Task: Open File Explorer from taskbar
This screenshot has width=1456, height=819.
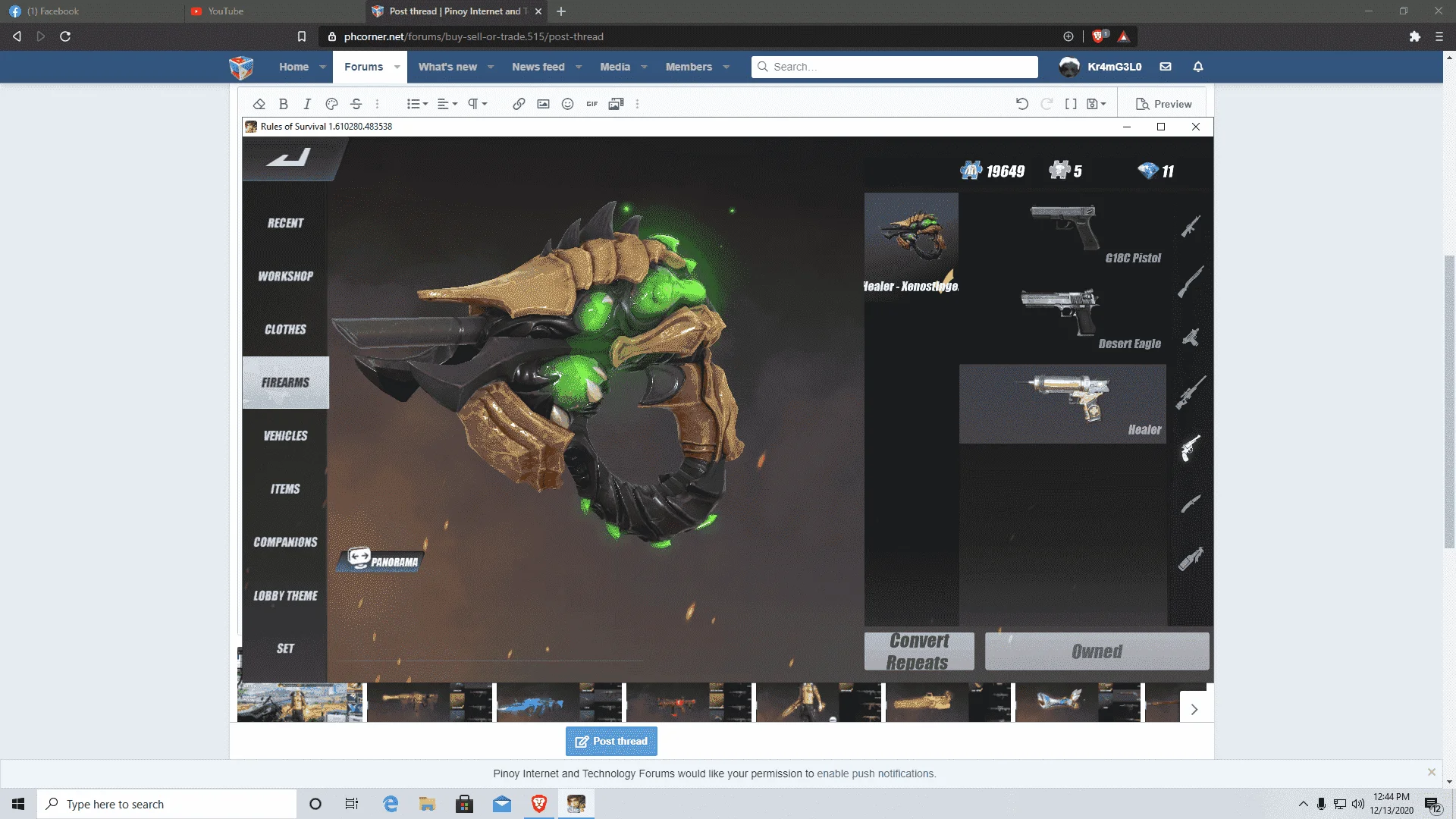Action: 428,804
